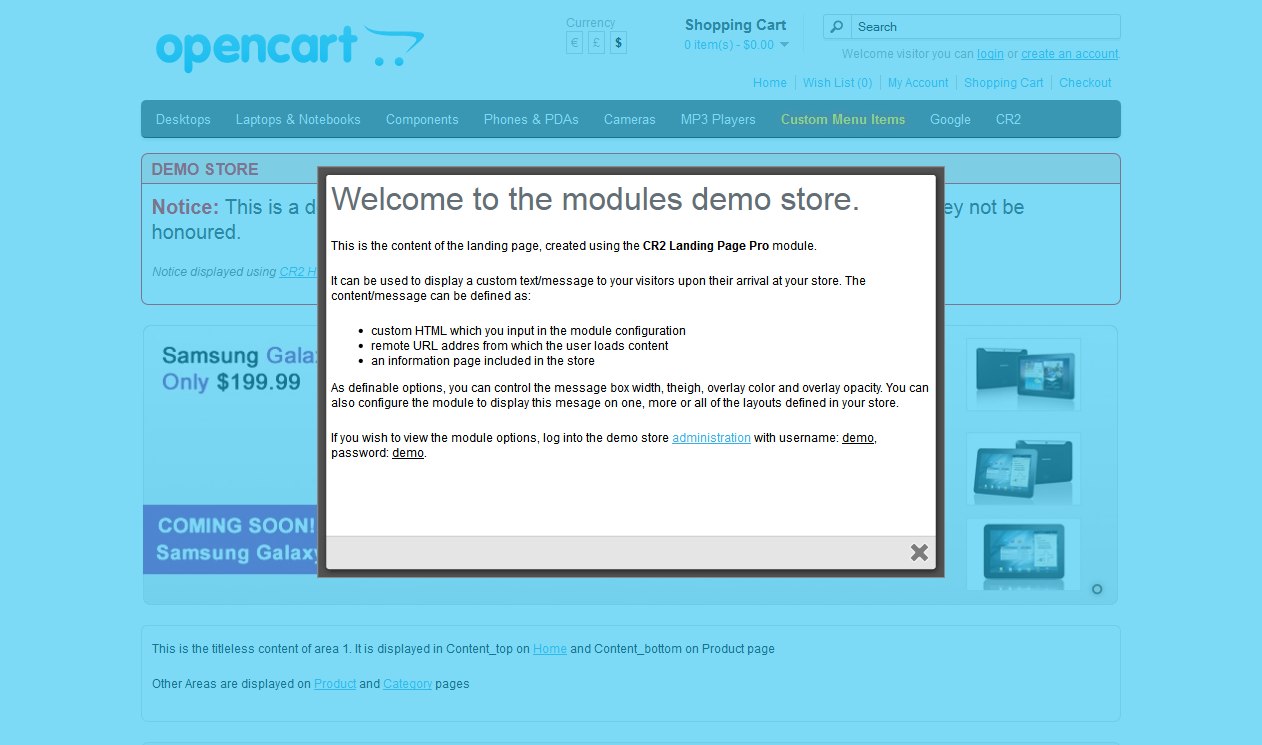Open the login link
The height and width of the screenshot is (745, 1262).
pos(990,54)
